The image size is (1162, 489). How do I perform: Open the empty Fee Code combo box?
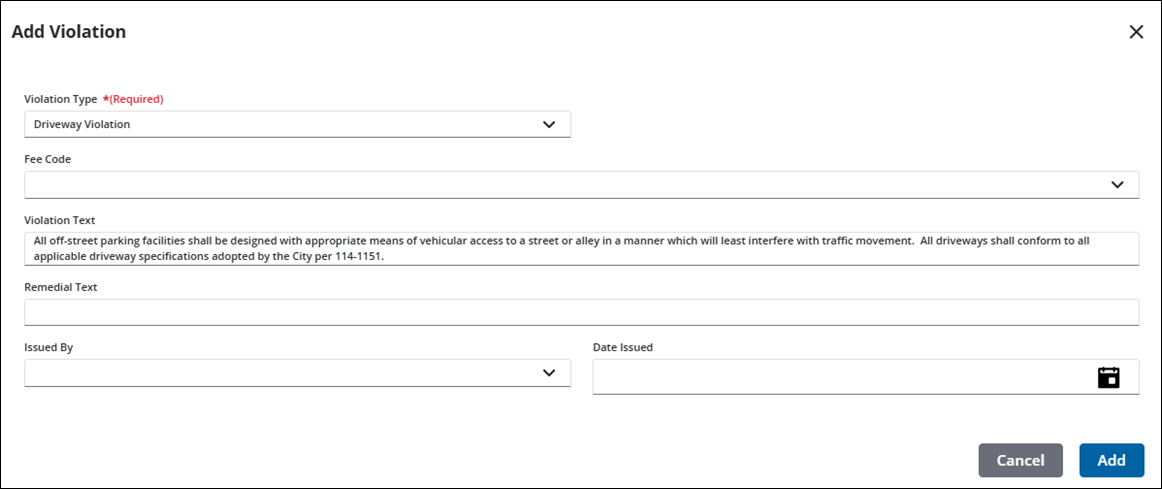coord(560,185)
